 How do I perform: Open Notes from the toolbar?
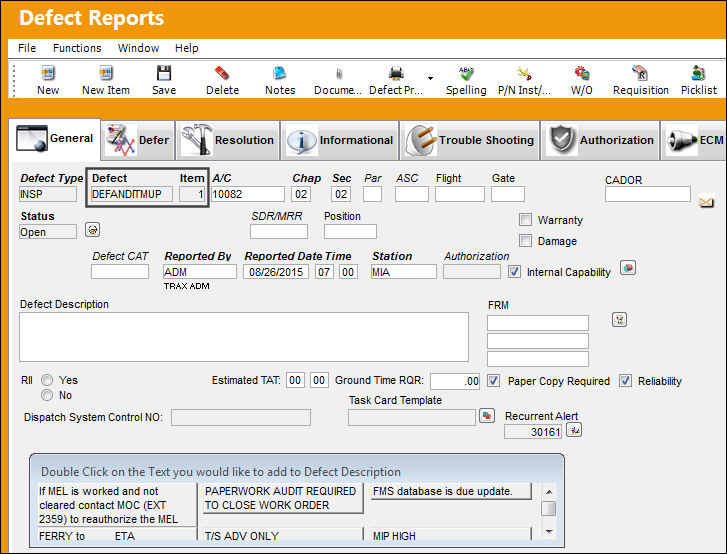click(x=280, y=73)
